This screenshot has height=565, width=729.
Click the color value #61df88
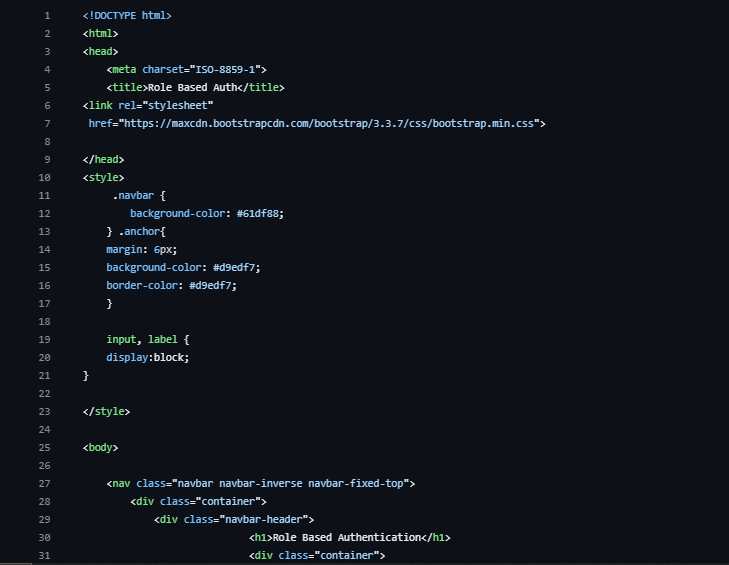click(x=258, y=214)
